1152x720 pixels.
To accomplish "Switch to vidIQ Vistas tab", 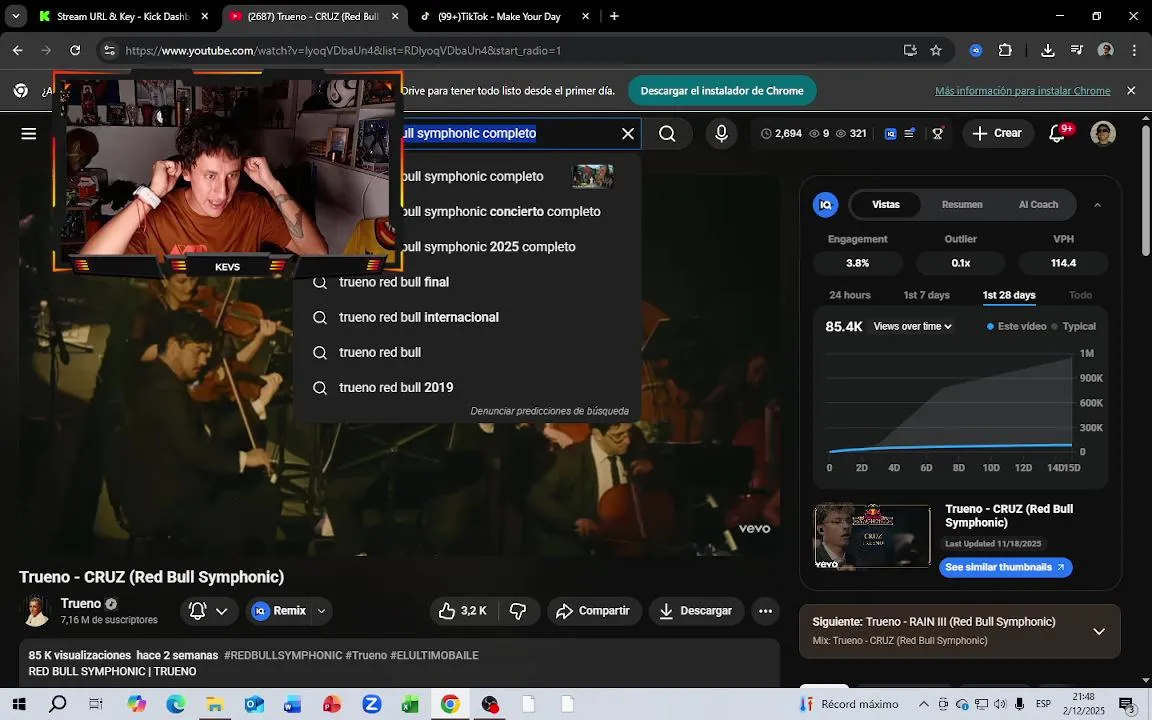I will pyautogui.click(x=885, y=204).
